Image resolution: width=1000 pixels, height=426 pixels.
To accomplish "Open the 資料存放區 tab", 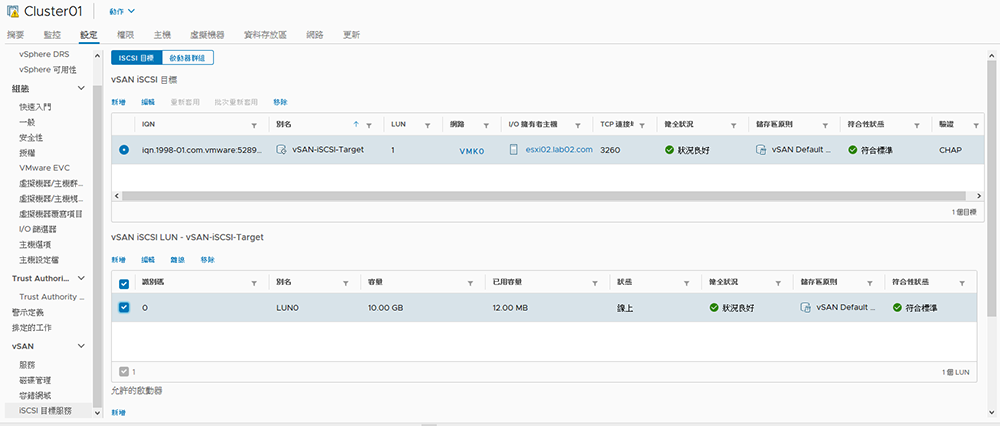I will pos(265,35).
